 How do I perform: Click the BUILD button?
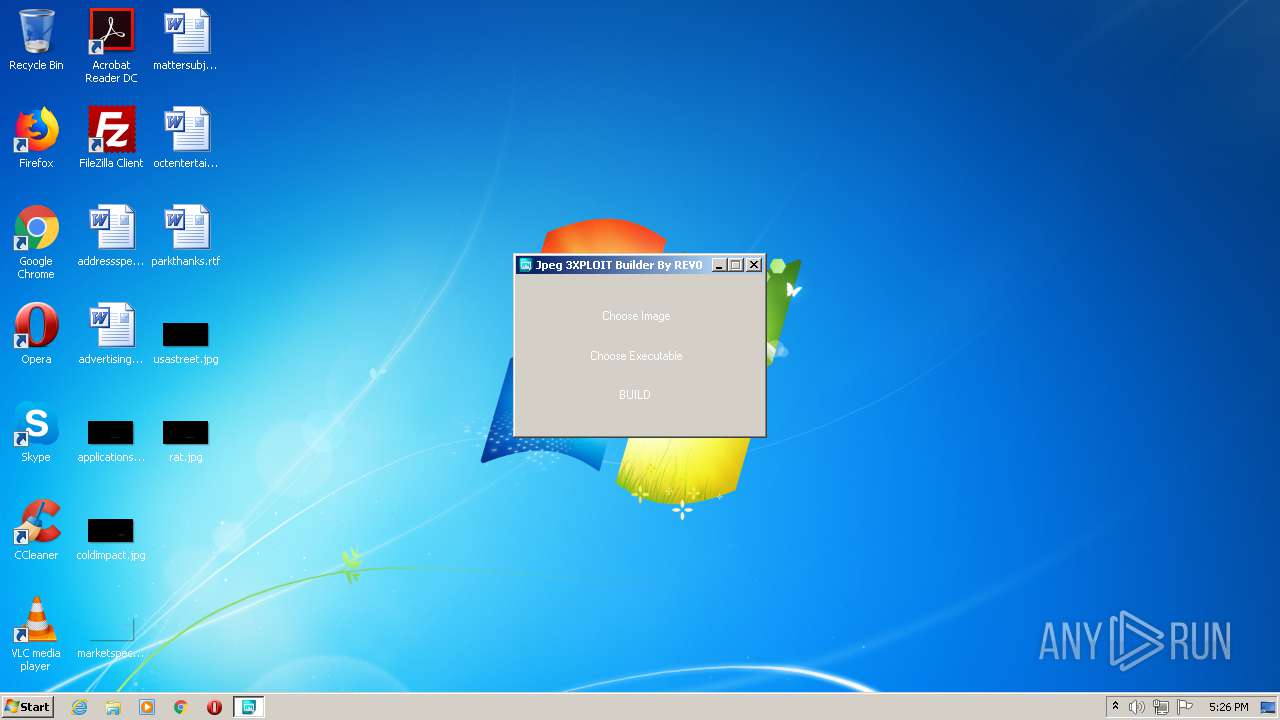click(x=635, y=395)
